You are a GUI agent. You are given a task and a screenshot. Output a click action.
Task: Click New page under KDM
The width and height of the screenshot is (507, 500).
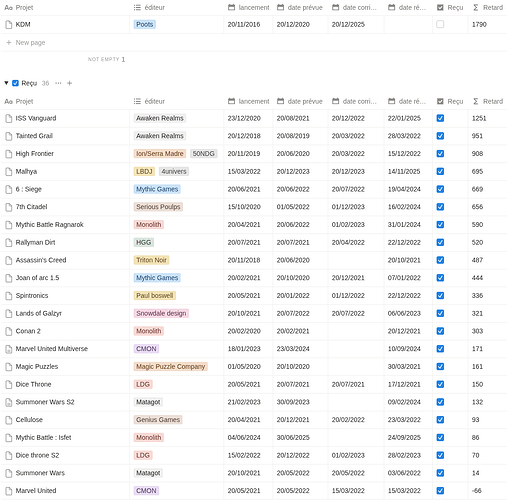[x=30, y=43]
